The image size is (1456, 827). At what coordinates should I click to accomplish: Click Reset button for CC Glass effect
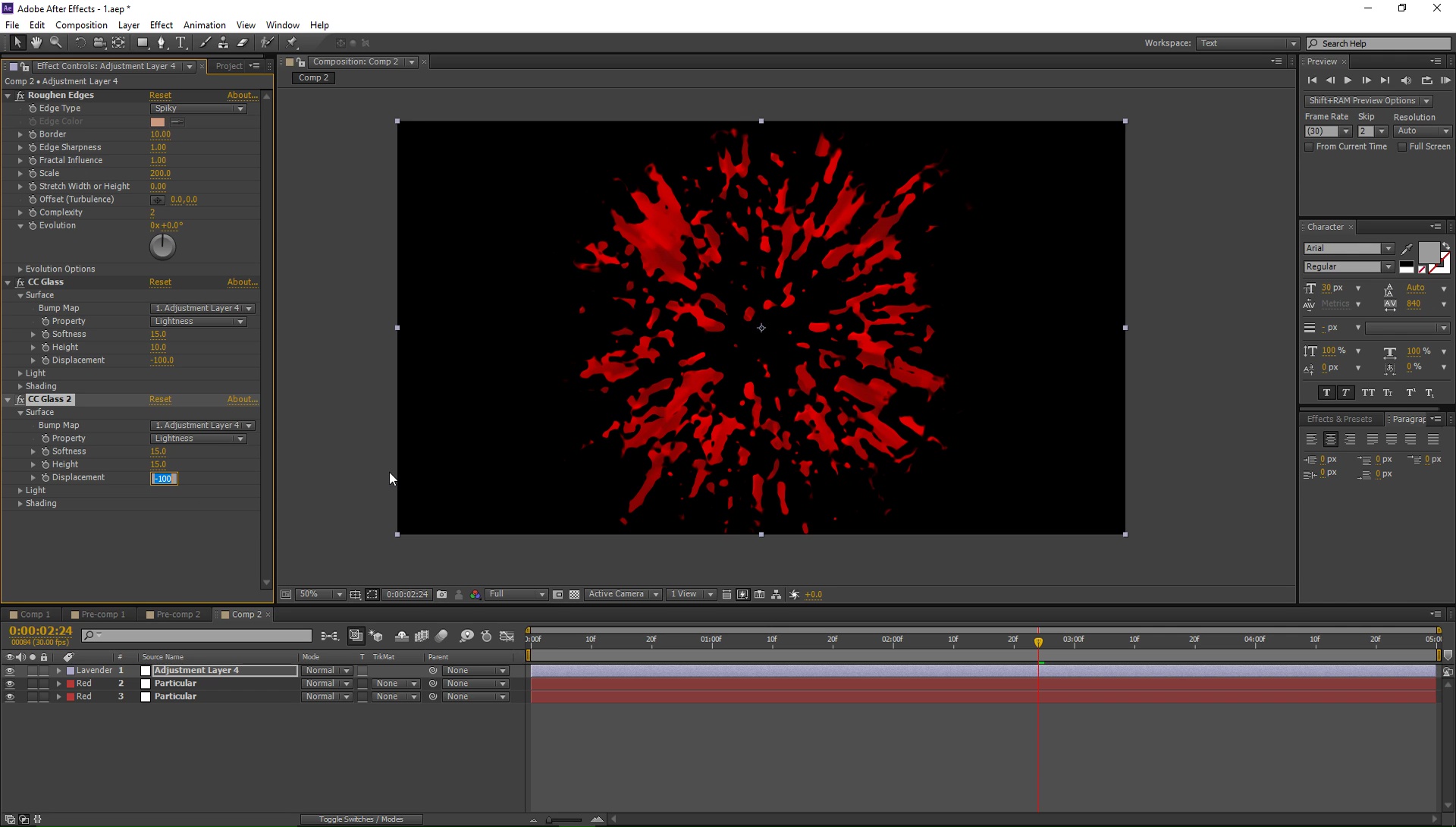160,281
